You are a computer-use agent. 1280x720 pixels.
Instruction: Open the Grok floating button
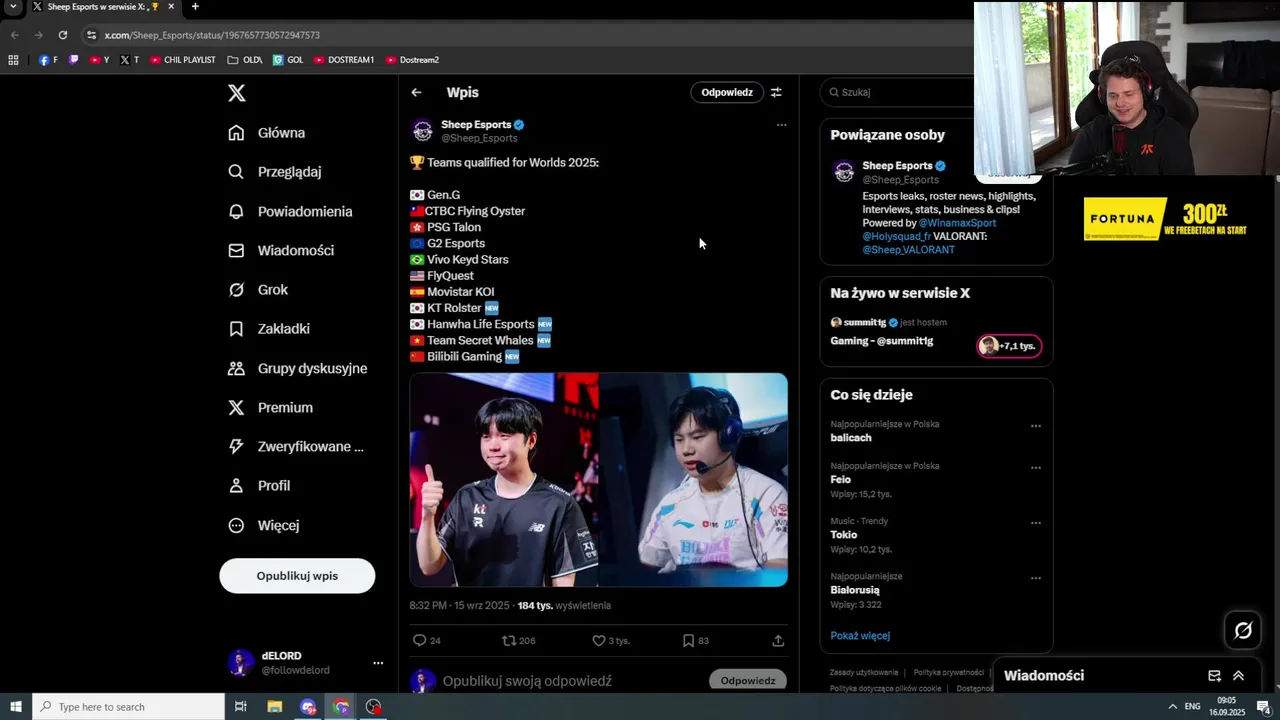click(1243, 630)
